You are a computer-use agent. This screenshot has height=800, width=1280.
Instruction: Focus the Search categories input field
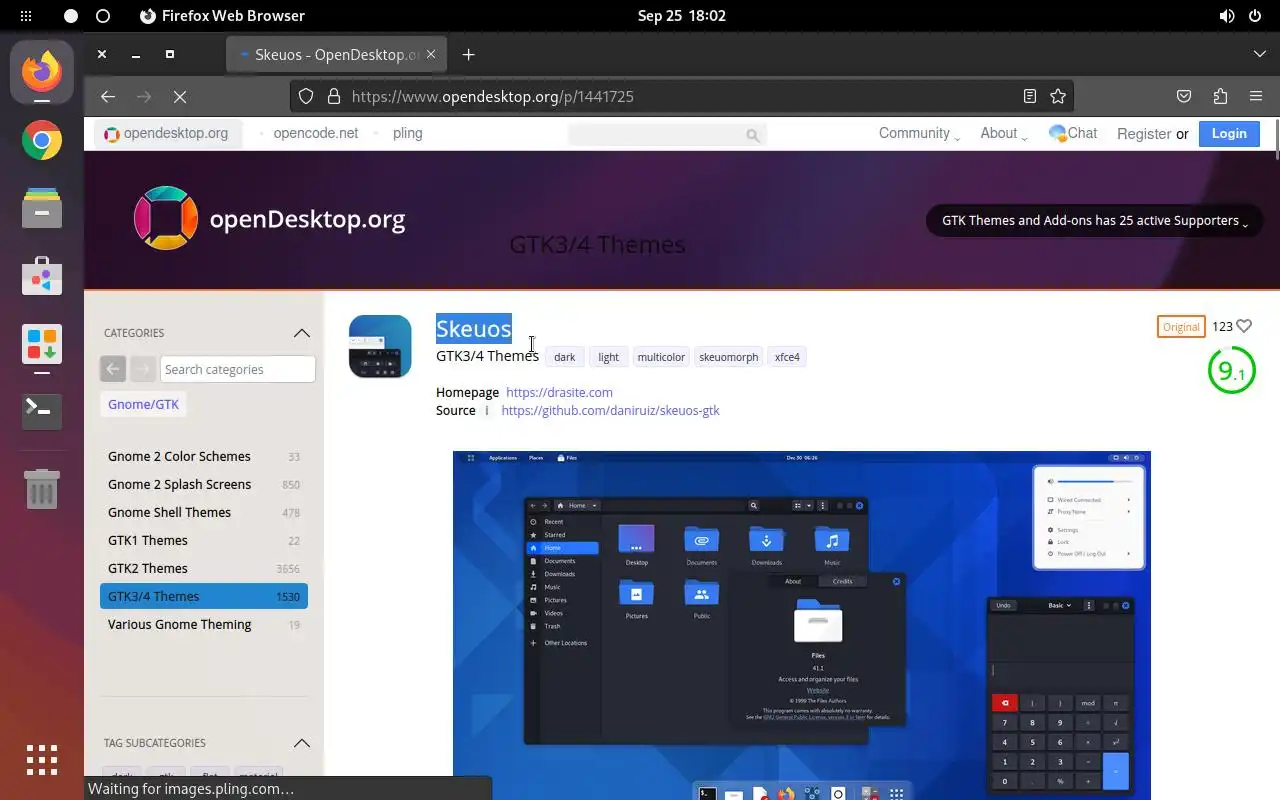238,369
